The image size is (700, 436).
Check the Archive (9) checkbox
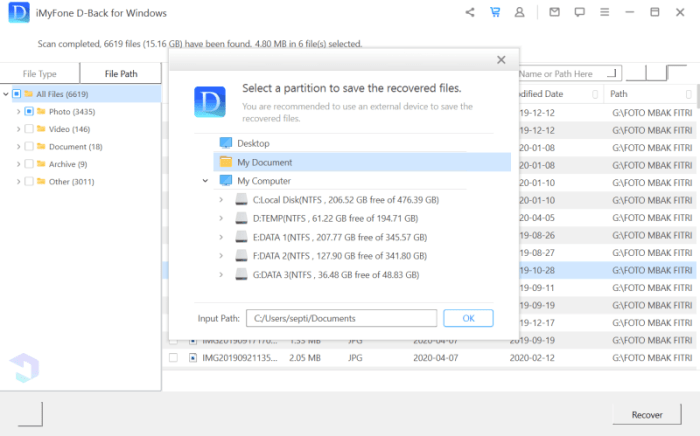click(29, 164)
